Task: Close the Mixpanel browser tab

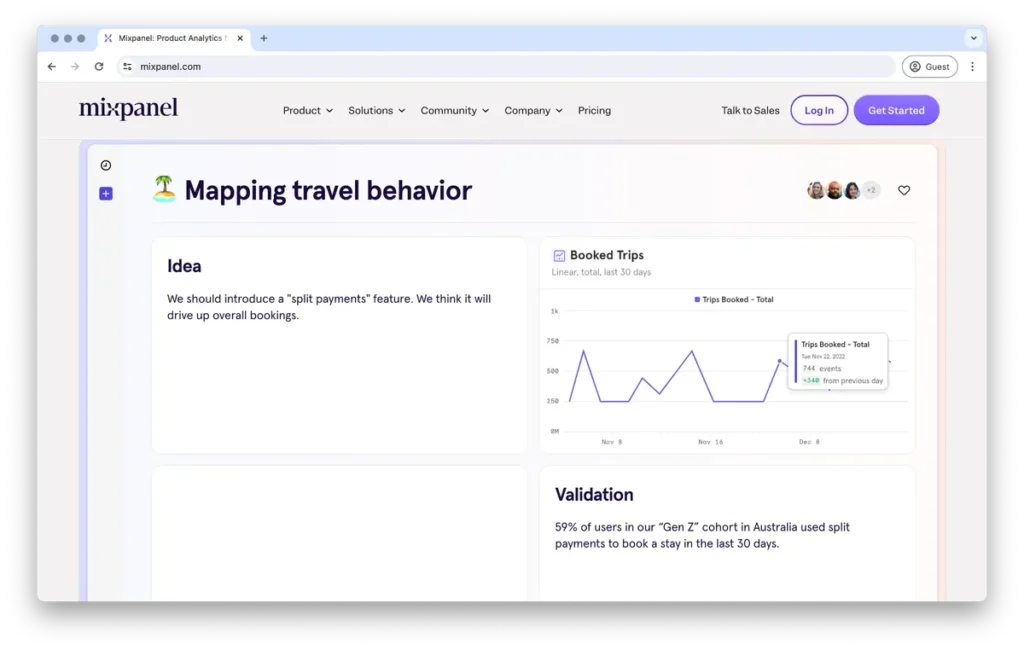Action: 240,39
